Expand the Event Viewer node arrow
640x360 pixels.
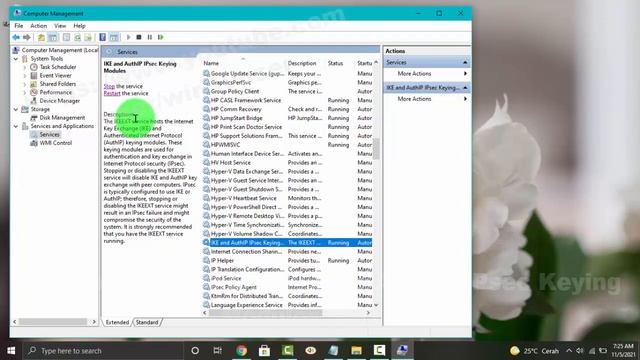25,76
